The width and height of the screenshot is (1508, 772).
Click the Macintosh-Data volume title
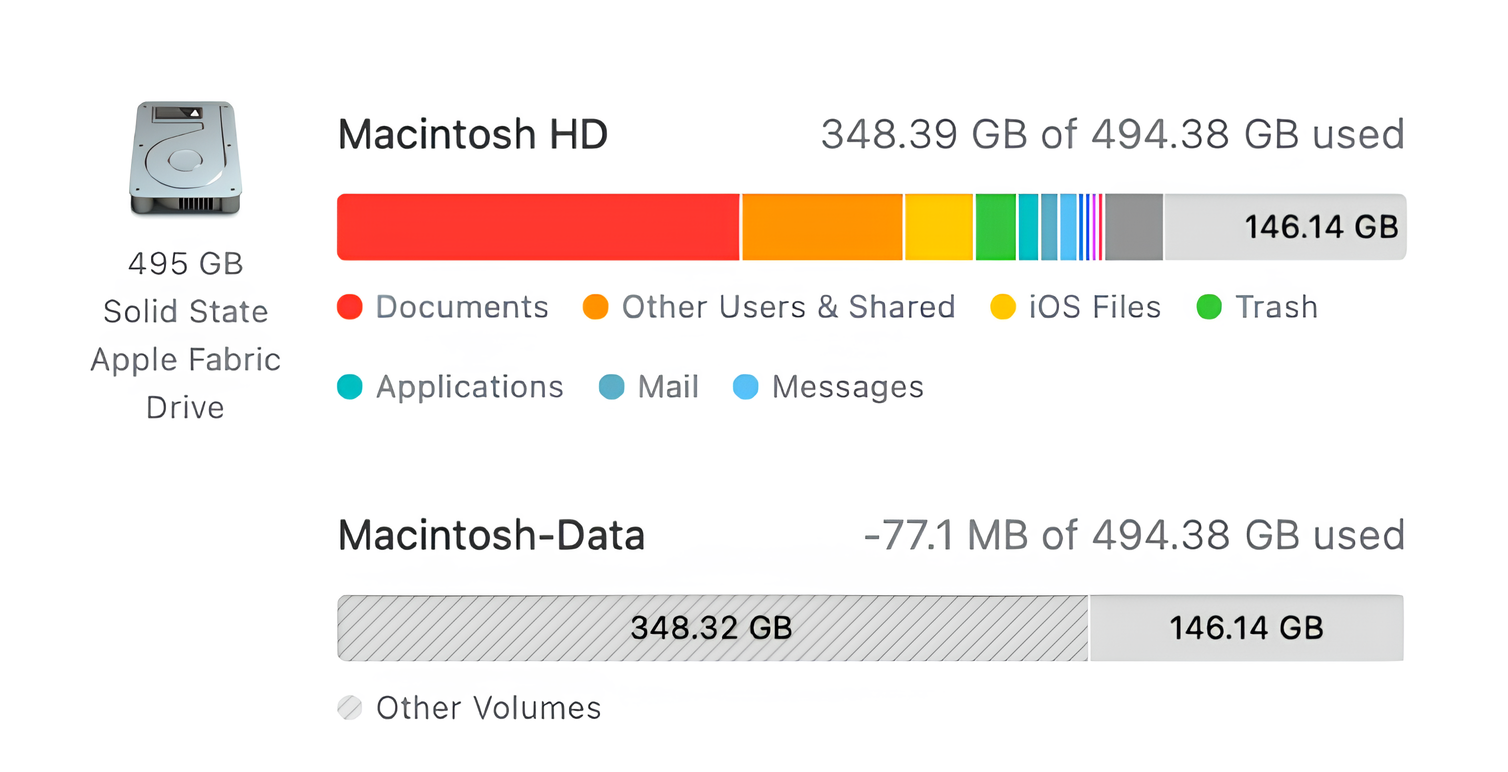491,536
